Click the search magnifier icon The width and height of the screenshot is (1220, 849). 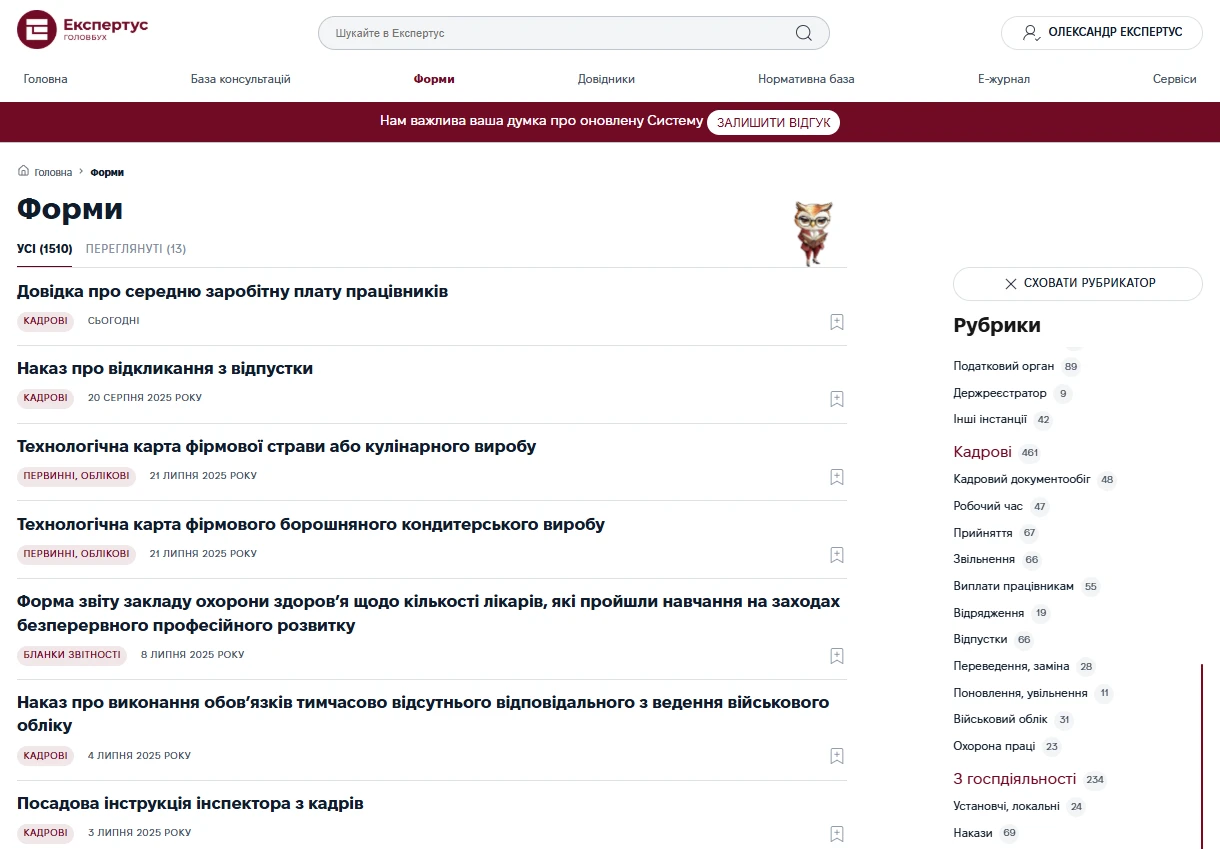[803, 33]
